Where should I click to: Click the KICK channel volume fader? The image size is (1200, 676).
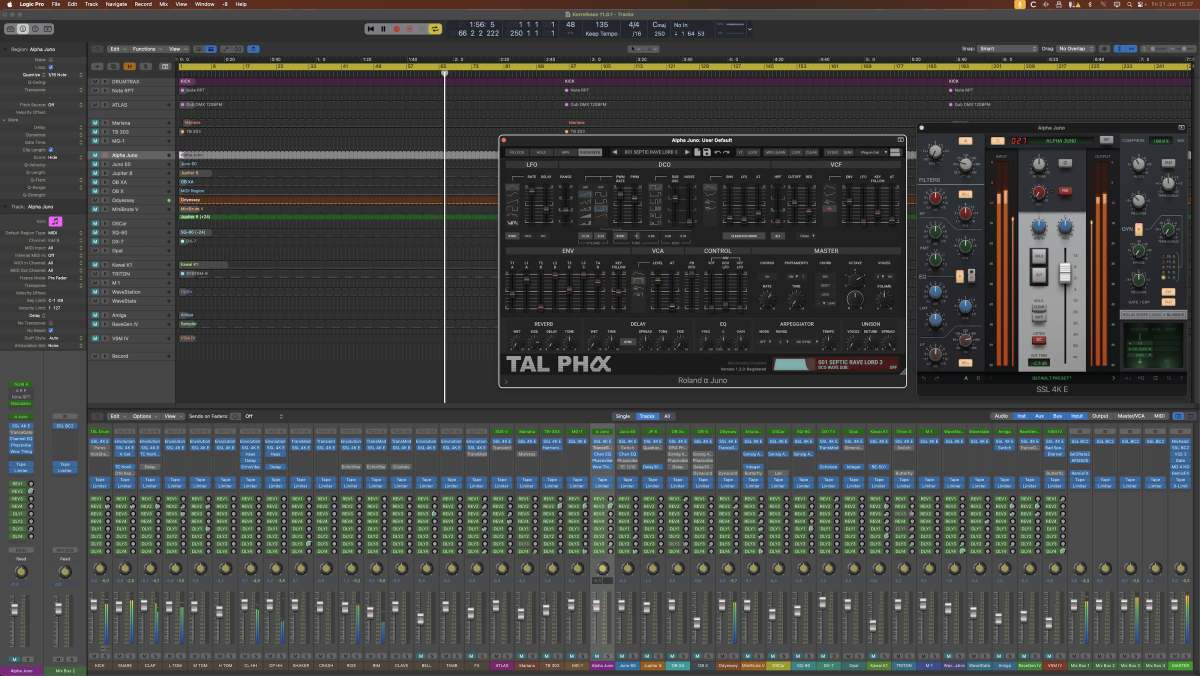[94, 605]
